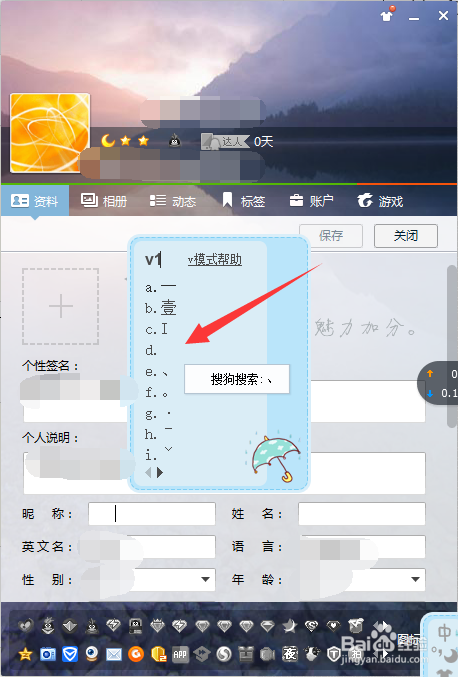Click the yellow star Qzone icon
The image size is (458, 677).
point(25,655)
